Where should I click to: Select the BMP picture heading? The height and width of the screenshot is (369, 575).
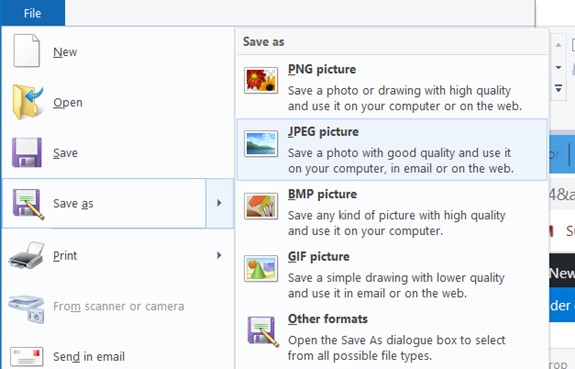tap(322, 194)
